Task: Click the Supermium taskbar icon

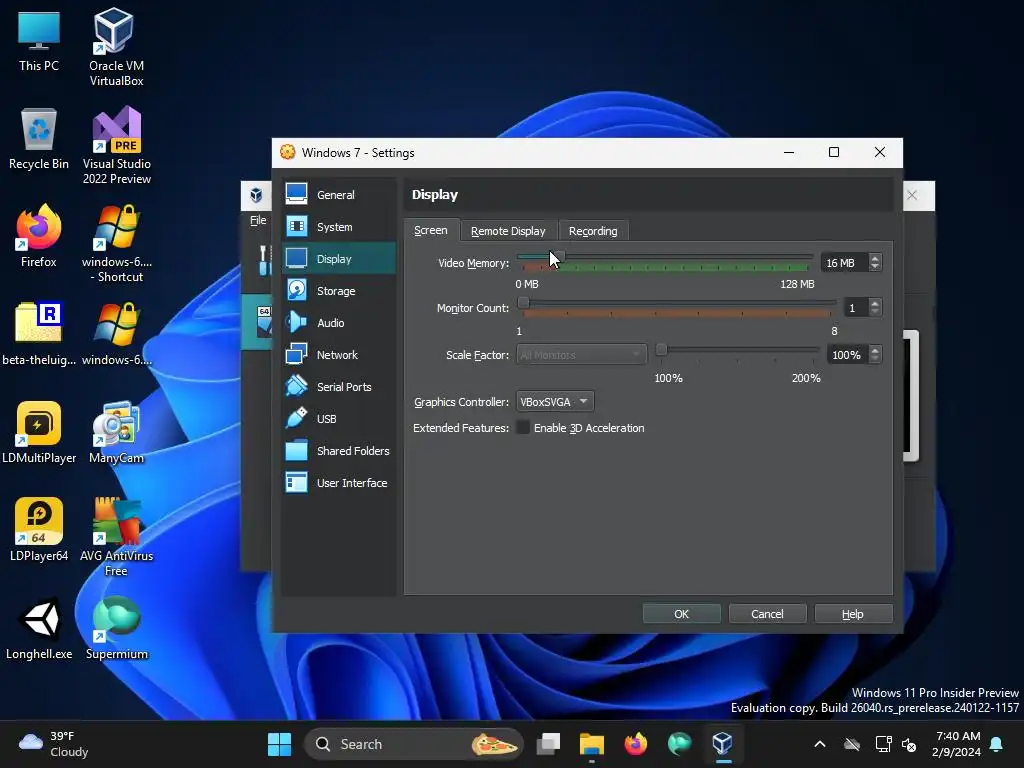Action: click(679, 744)
